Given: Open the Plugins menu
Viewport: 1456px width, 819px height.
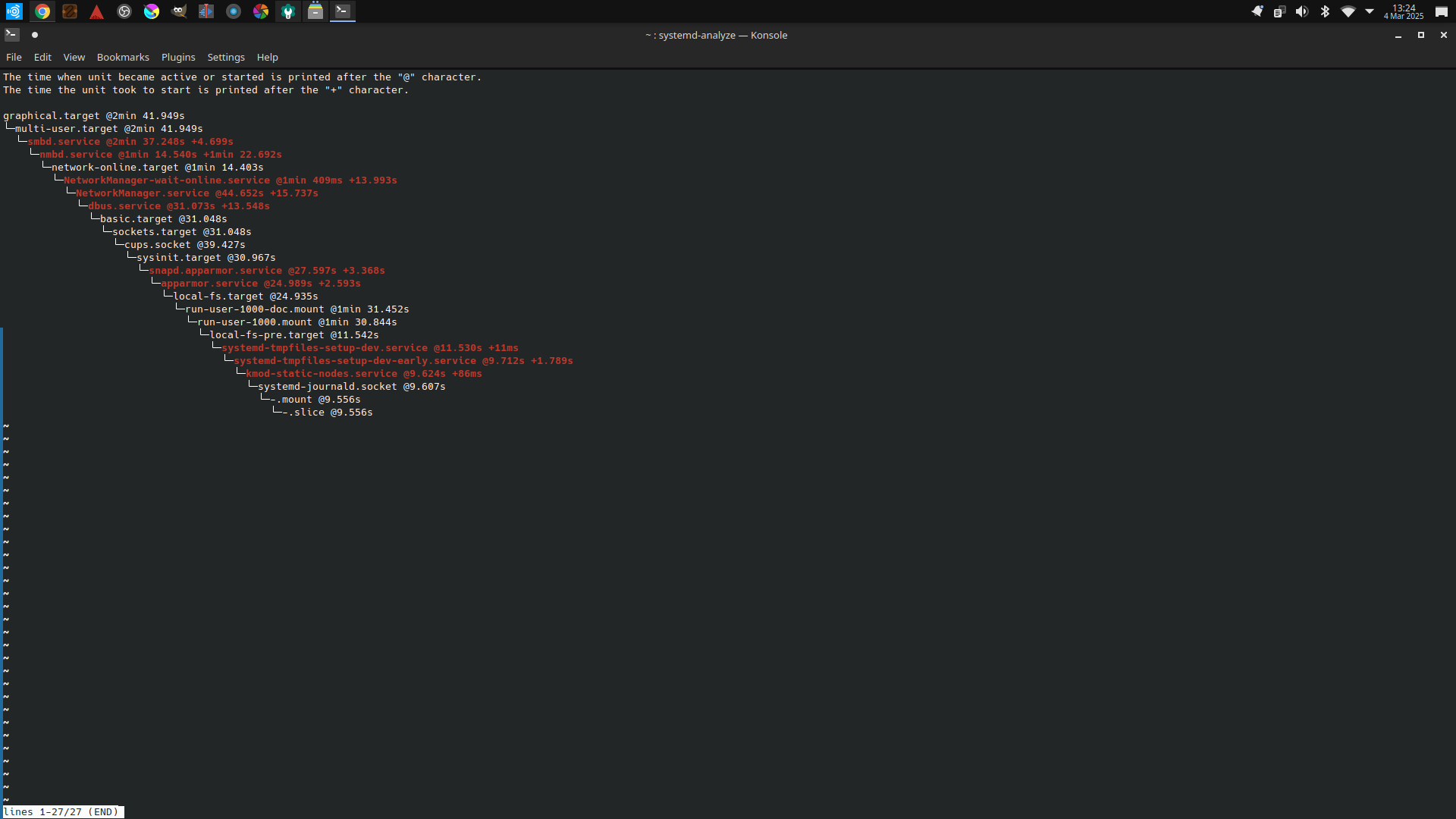Looking at the screenshot, I should tap(178, 58).
